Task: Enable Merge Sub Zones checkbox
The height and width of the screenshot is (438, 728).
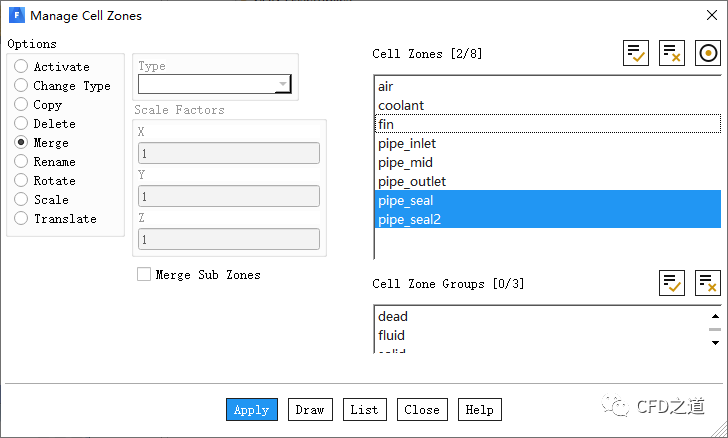Action: pos(144,274)
